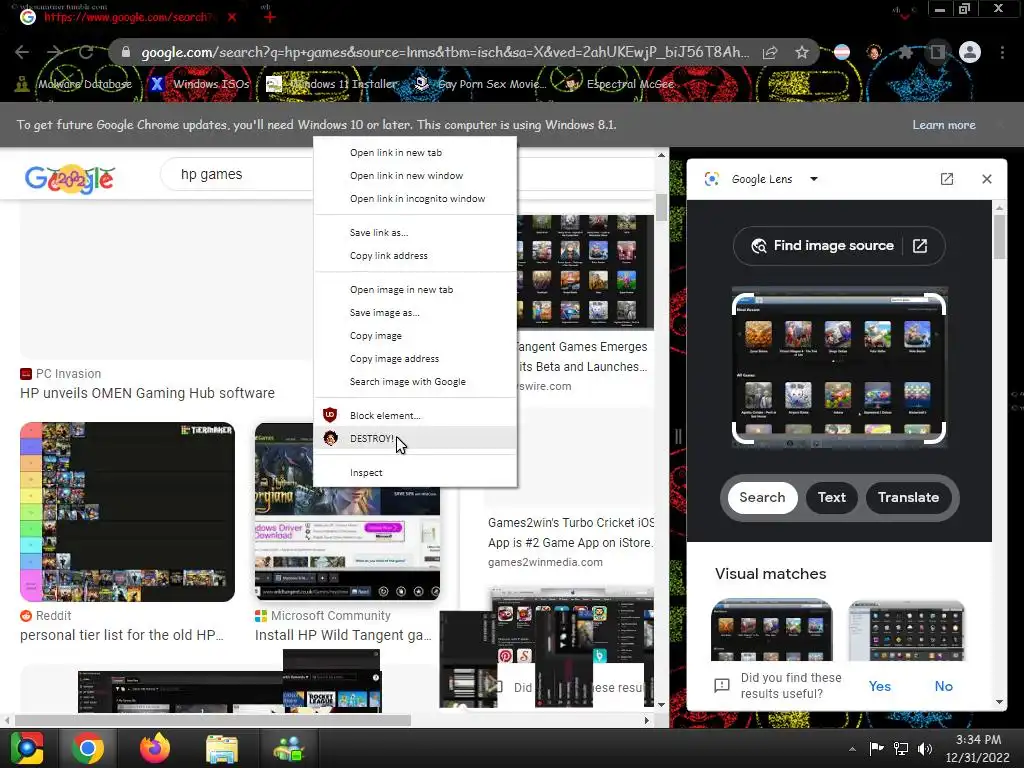Select Open image in new tab
1024x768 pixels.
click(415, 289)
